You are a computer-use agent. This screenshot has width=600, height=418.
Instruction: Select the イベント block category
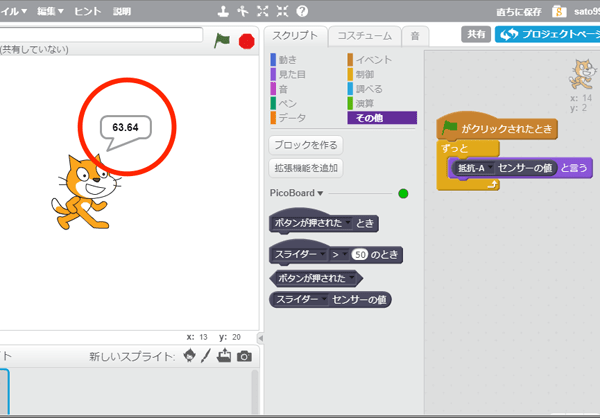pos(370,60)
